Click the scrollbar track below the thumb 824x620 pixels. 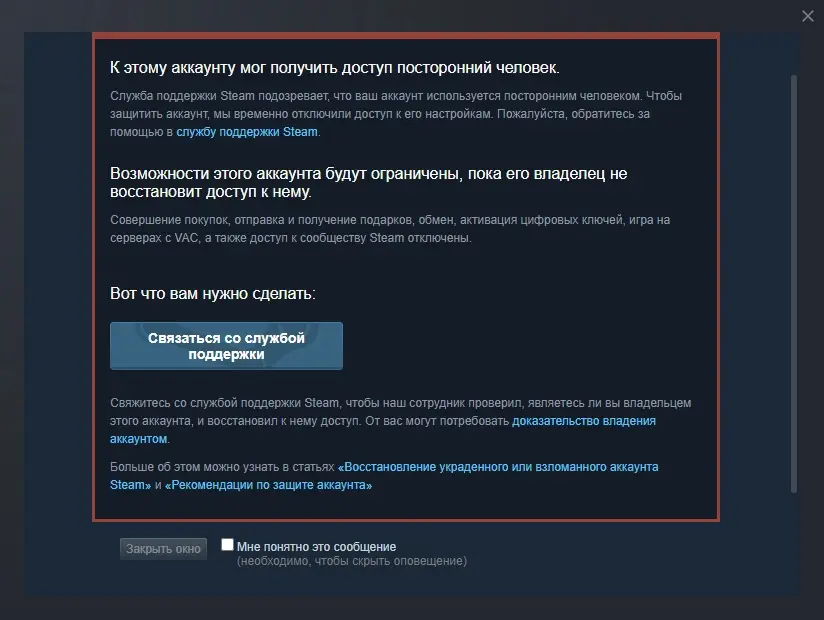pos(794,544)
